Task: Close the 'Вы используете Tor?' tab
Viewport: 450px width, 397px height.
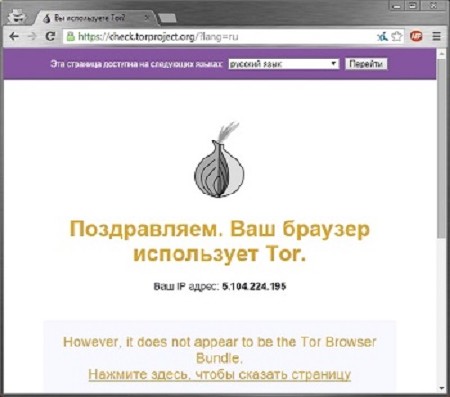Action: pos(147,17)
